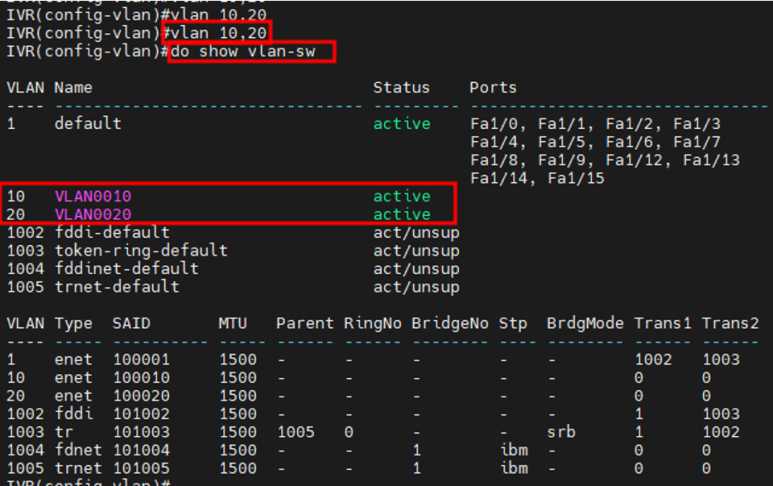
Task: Click the 'tr' type for VLAN 1003
Action: pyautogui.click(x=64, y=432)
